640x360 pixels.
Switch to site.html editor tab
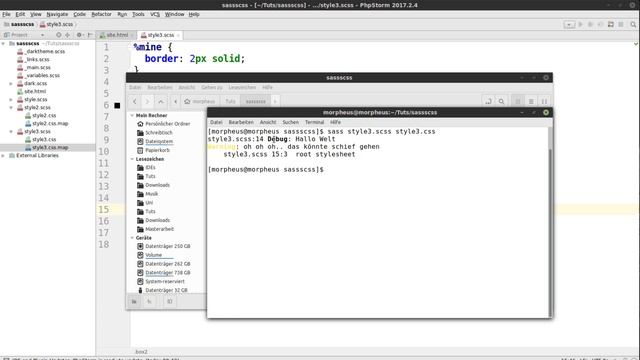click(117, 35)
